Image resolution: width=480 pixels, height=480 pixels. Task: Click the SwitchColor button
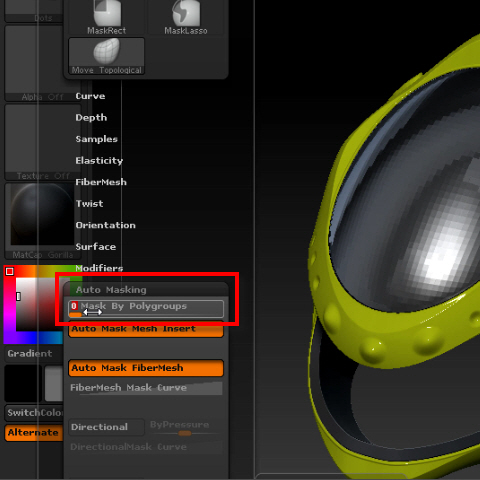coord(34,413)
